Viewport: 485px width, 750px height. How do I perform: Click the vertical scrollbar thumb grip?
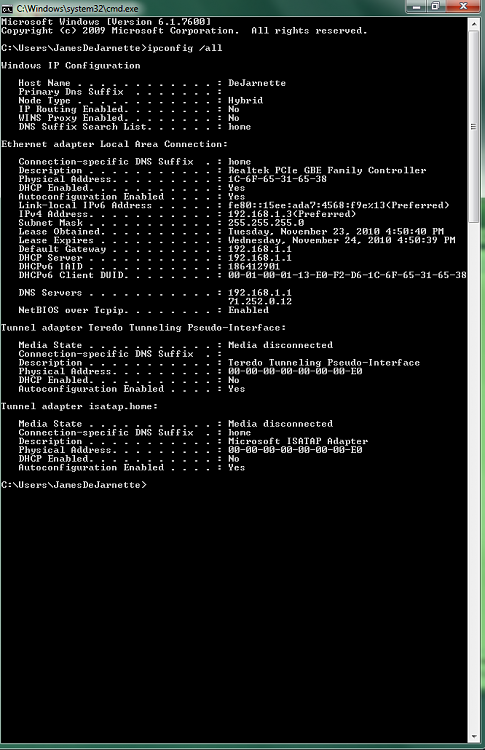474,127
